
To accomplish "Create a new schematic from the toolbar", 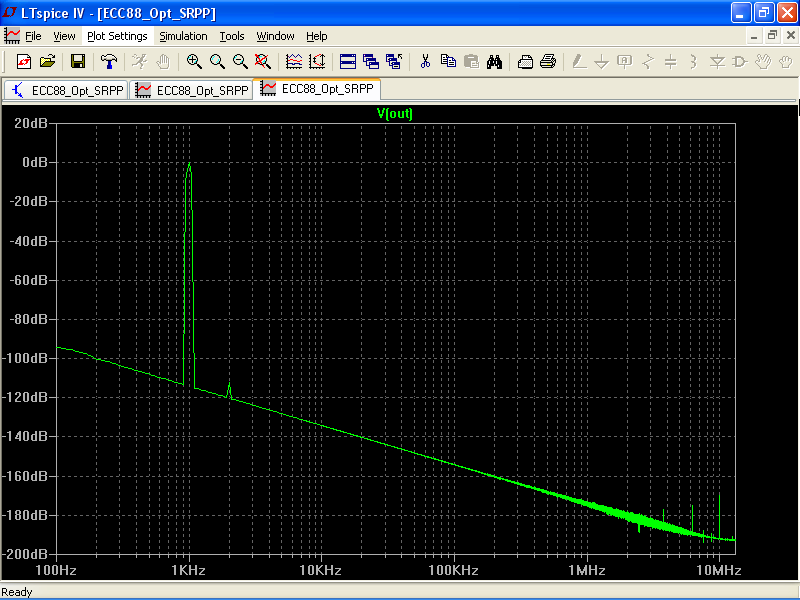I will [x=24, y=62].
